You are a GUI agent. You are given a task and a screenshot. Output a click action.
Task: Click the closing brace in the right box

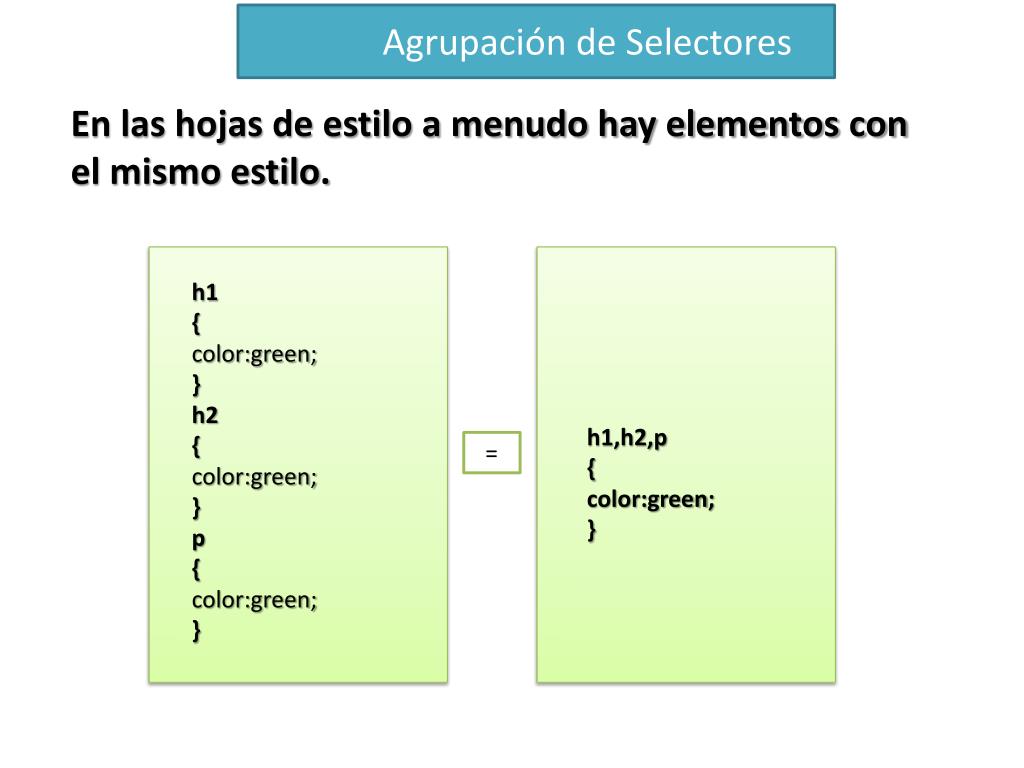(591, 530)
